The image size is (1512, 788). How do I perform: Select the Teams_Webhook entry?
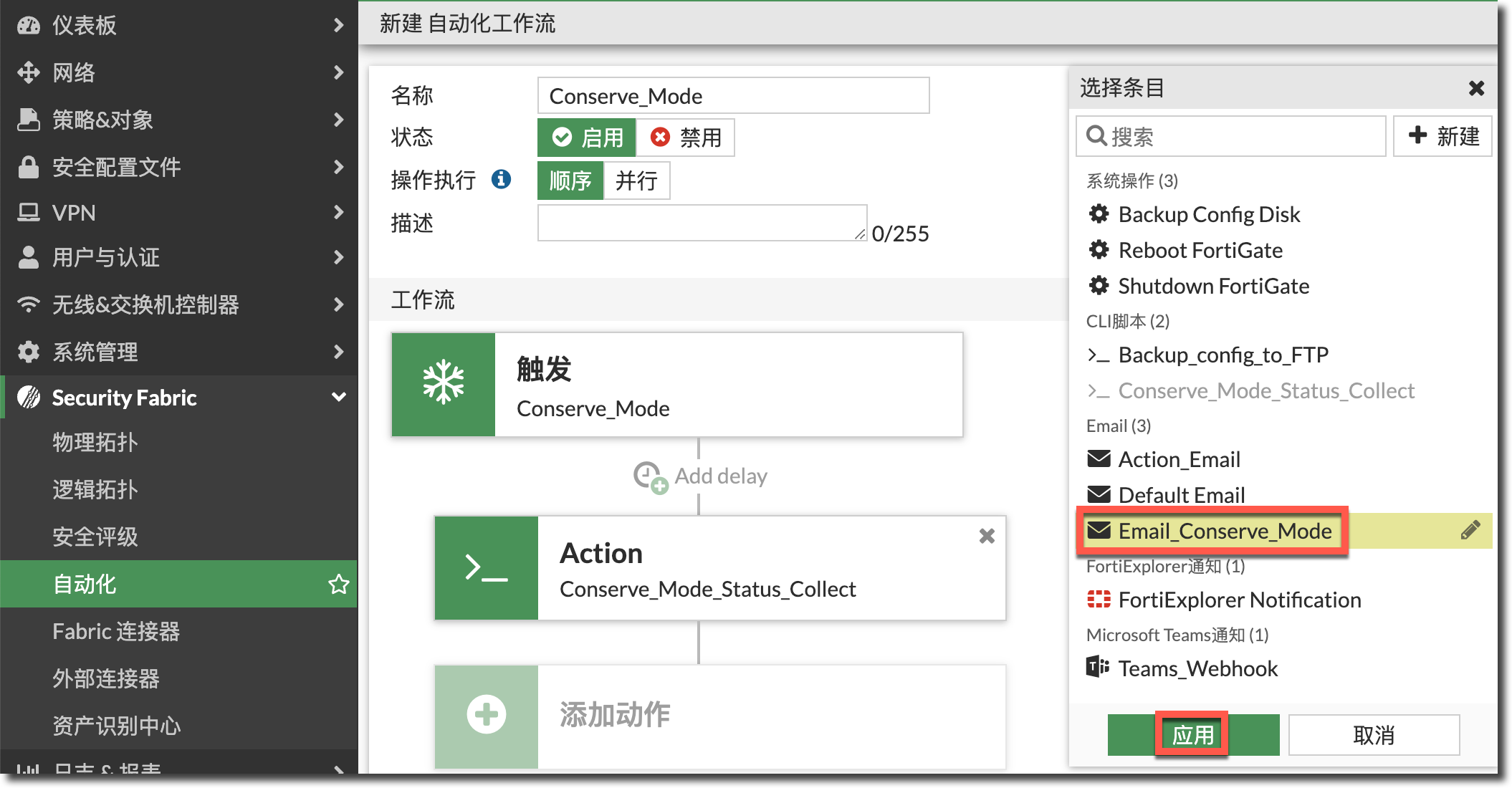coord(1197,668)
